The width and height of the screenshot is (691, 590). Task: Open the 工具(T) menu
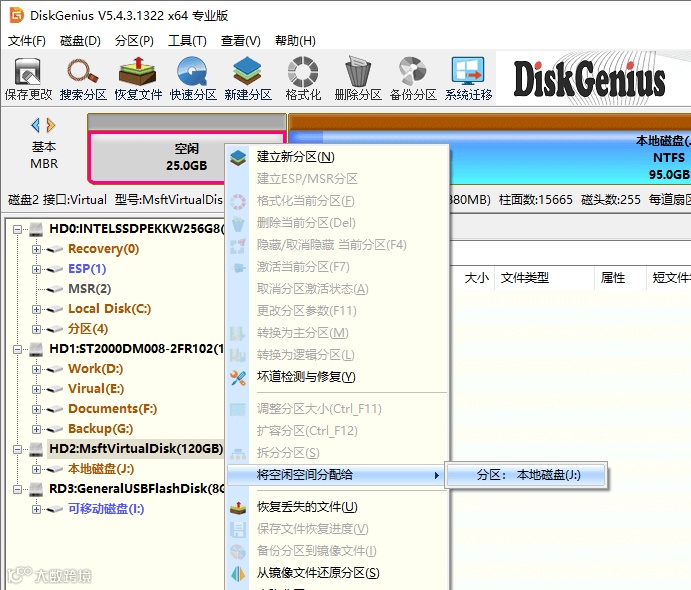(x=187, y=41)
